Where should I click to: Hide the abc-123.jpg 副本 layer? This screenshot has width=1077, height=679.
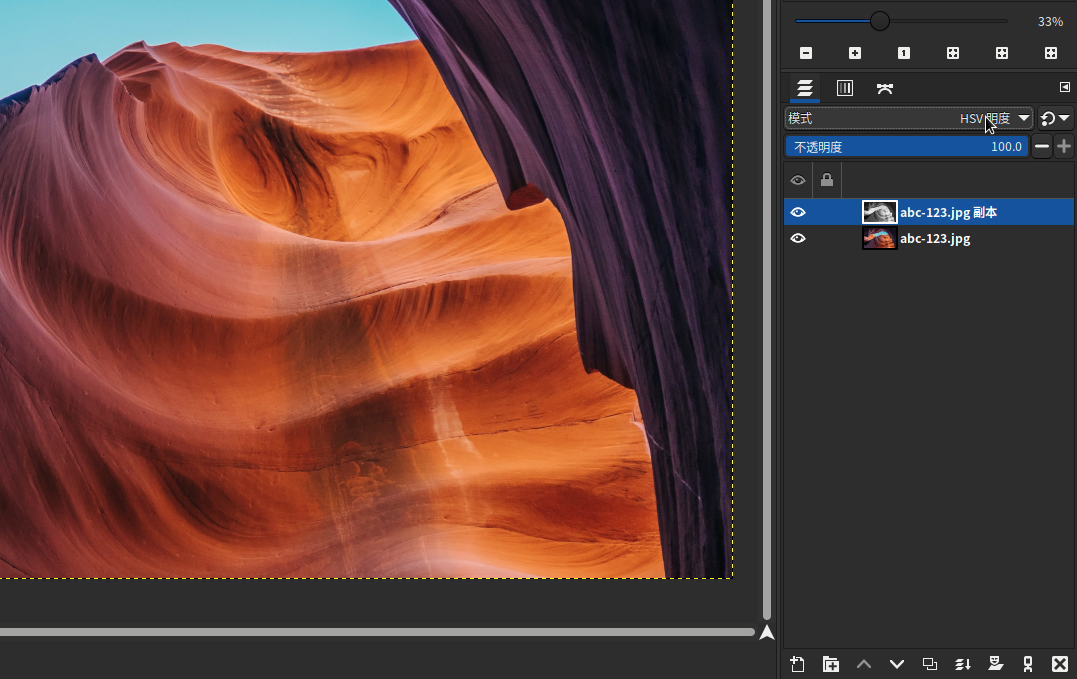tap(798, 212)
